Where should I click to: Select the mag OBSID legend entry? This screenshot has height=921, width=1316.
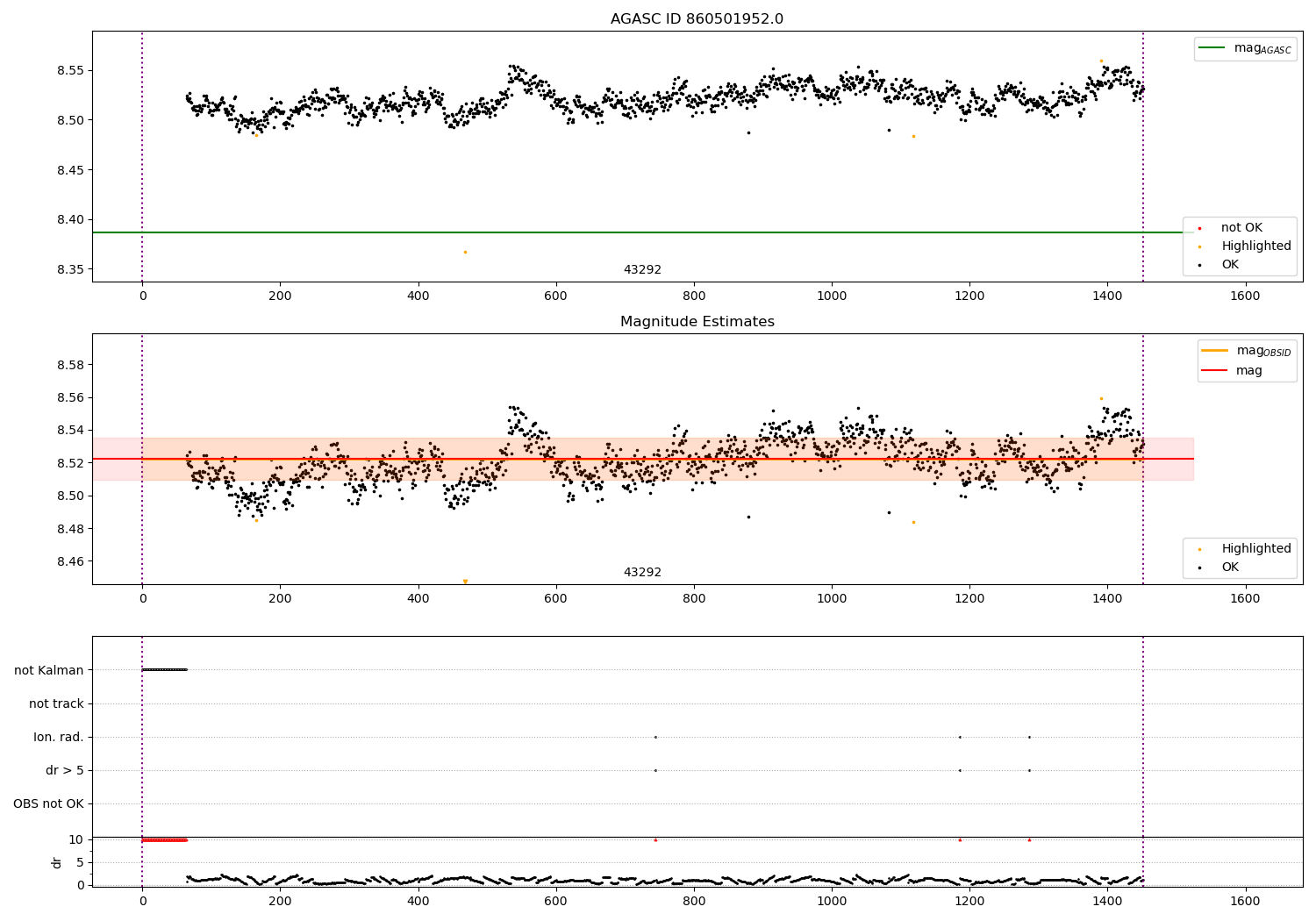coord(1246,351)
